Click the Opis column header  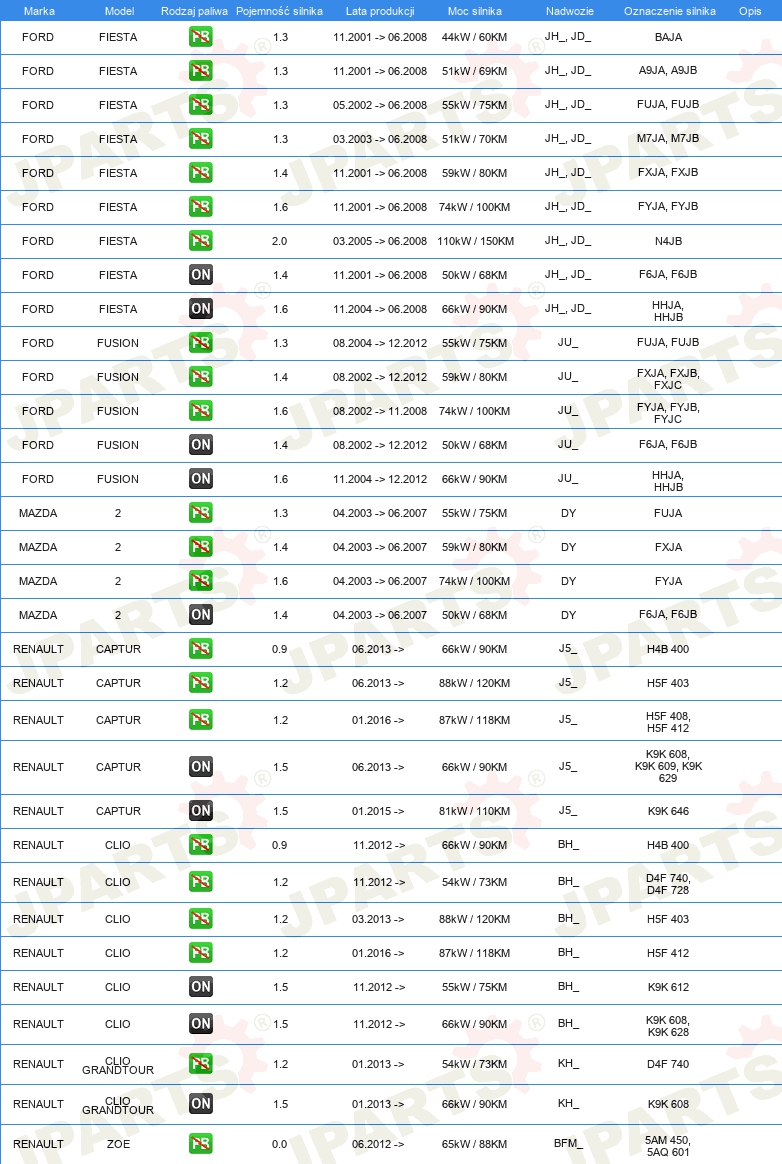point(750,11)
